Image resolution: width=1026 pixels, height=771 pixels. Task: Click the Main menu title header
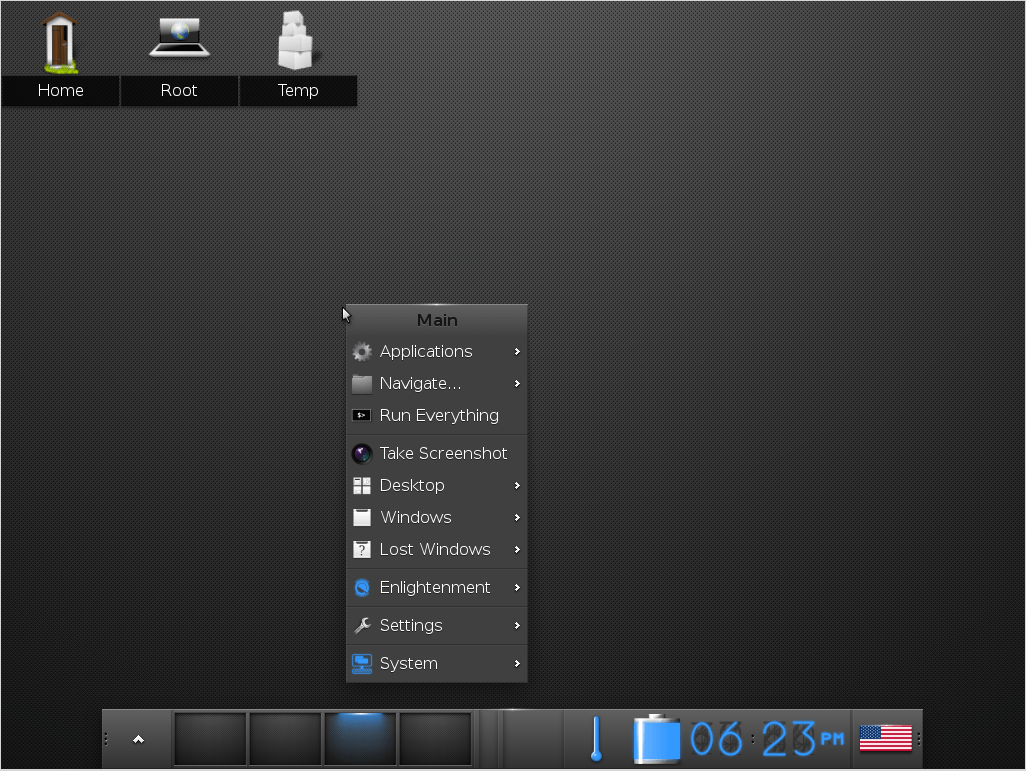pos(436,320)
